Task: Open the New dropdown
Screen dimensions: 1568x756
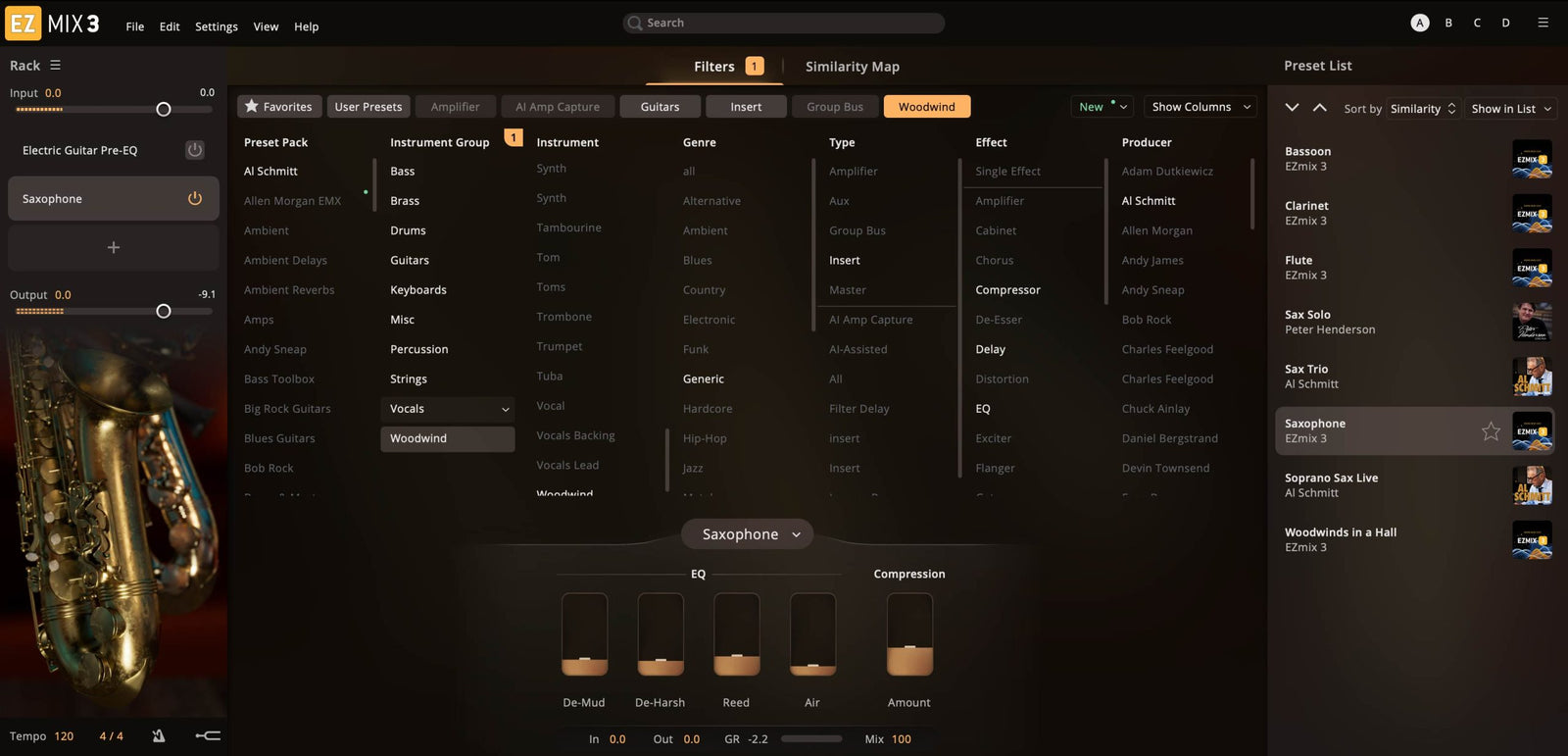Action: pyautogui.click(x=1102, y=107)
